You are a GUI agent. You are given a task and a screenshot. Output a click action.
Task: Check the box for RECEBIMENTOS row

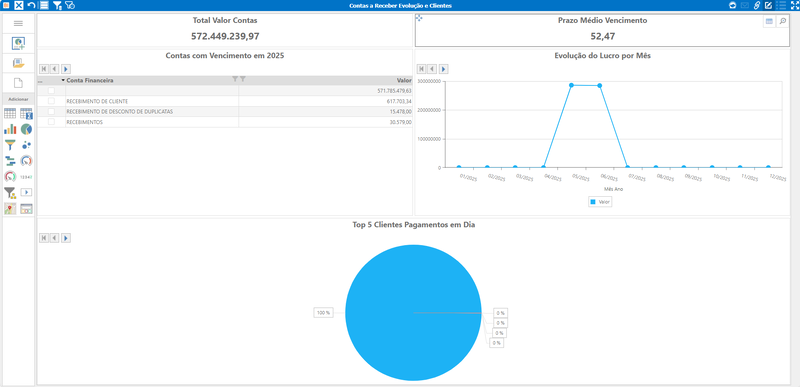[x=51, y=122]
